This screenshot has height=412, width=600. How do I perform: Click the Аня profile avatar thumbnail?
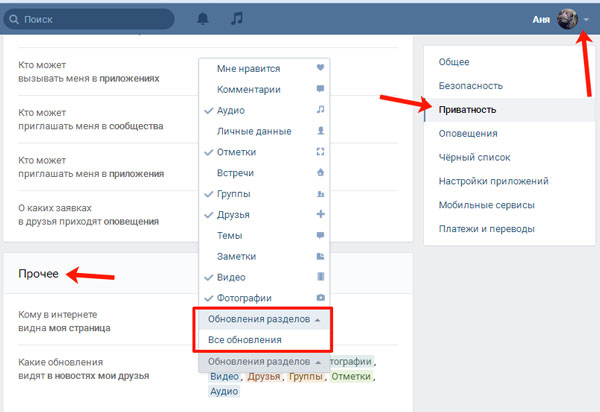coord(567,18)
